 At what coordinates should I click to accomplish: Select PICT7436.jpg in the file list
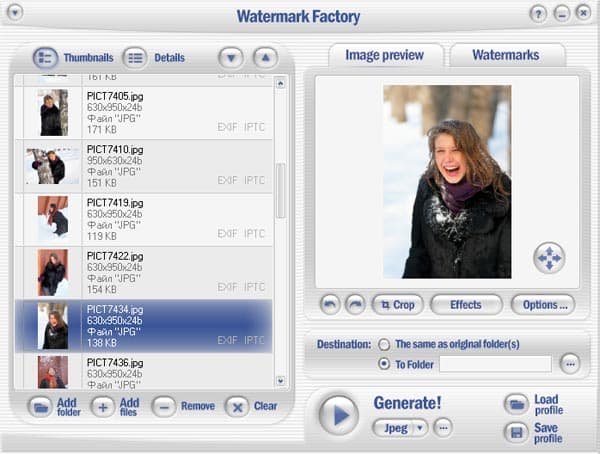(x=143, y=371)
